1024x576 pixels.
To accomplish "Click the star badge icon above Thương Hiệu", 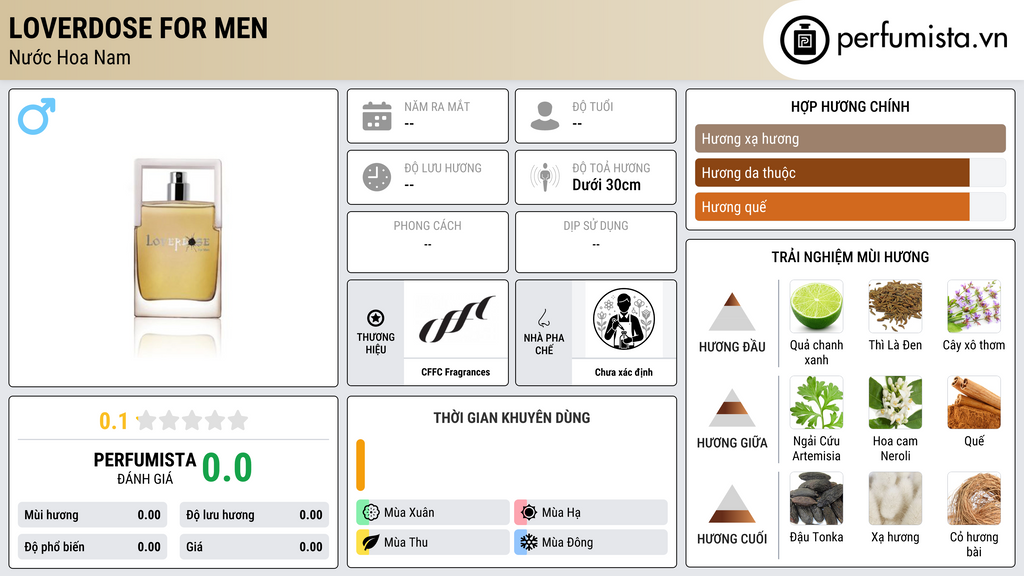I will (376, 318).
